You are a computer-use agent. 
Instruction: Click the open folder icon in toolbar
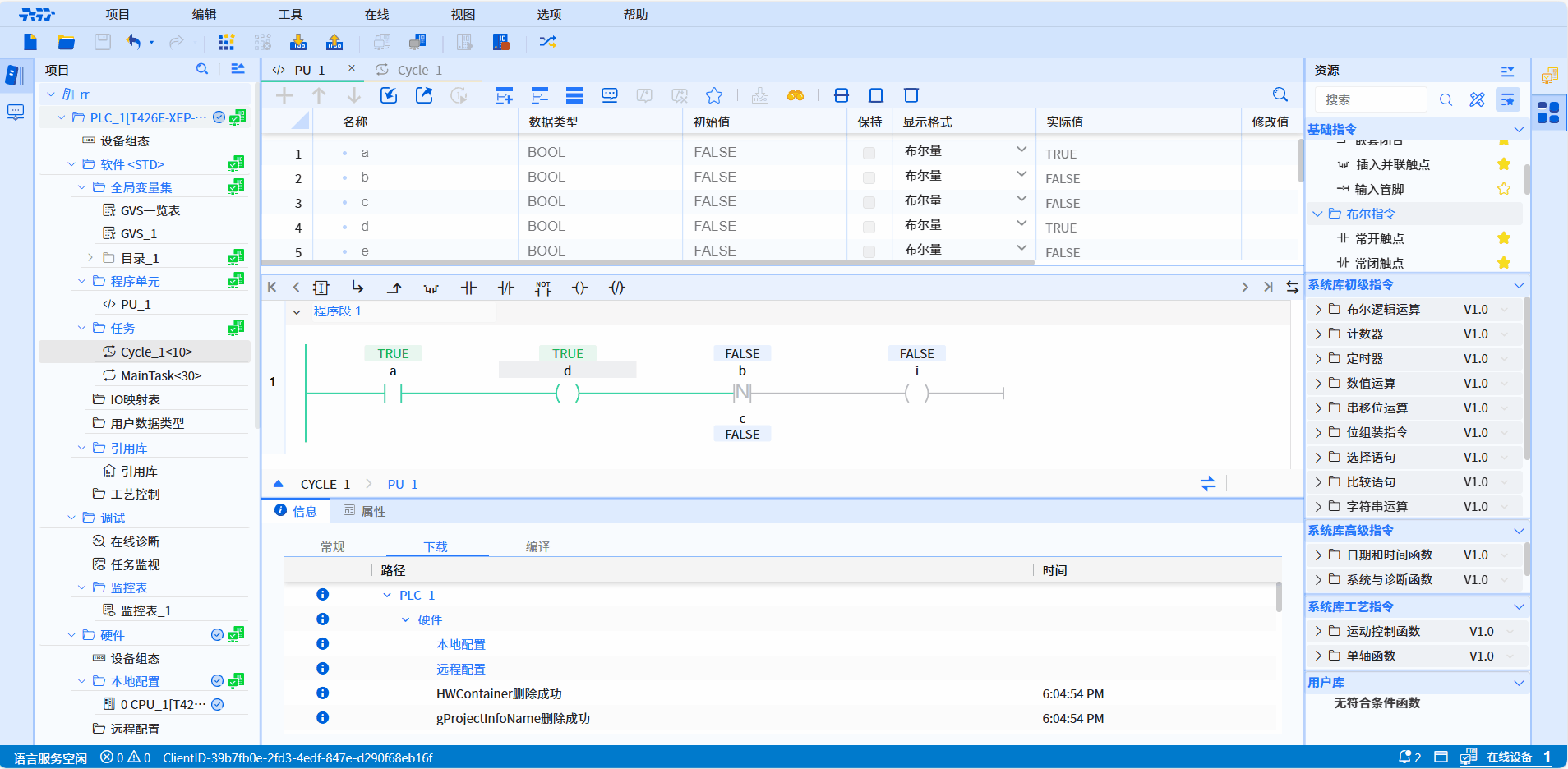pyautogui.click(x=67, y=42)
